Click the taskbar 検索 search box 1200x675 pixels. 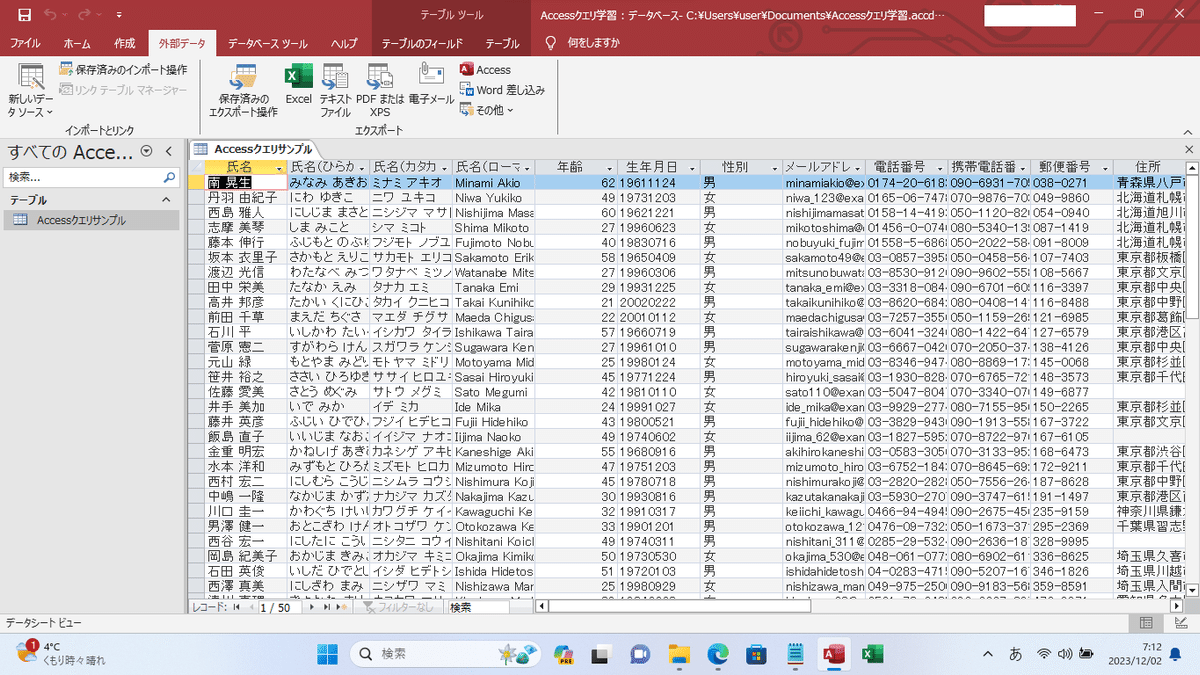point(447,653)
